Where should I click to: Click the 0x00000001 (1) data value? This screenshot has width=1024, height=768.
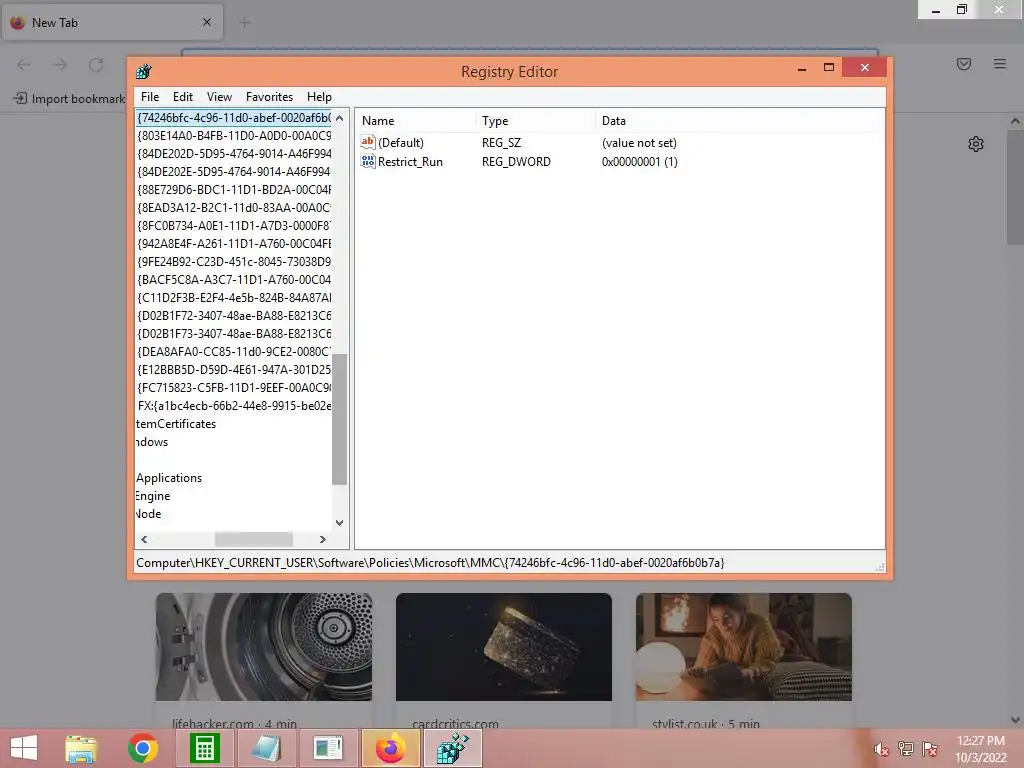pos(639,162)
